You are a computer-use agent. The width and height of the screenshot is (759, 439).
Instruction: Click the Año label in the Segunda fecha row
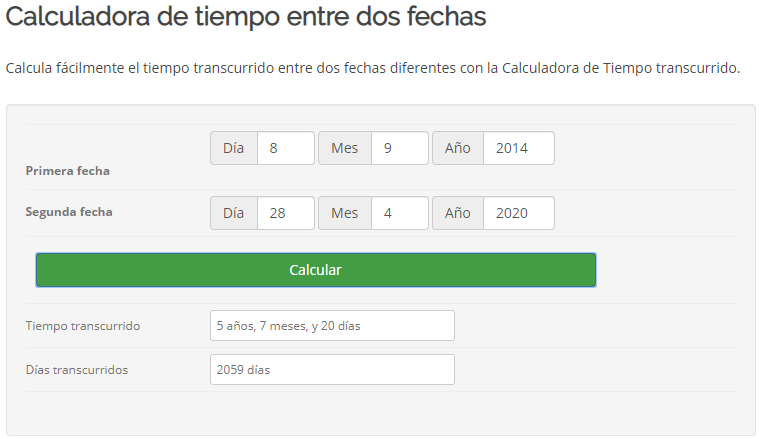458,213
